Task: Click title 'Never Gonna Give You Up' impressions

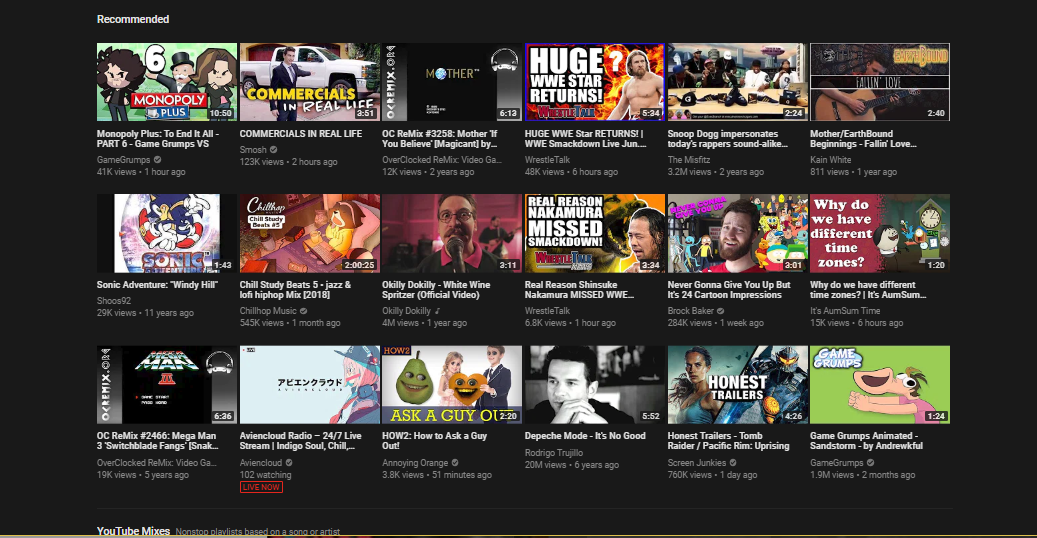Action: click(729, 289)
